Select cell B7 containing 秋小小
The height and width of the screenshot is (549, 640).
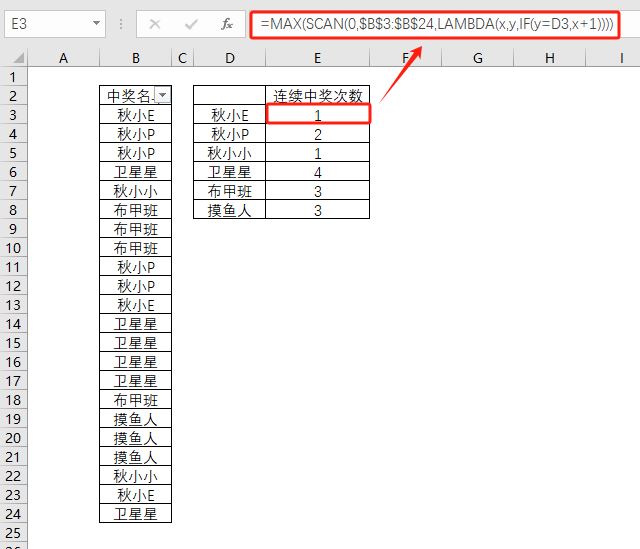point(136,191)
